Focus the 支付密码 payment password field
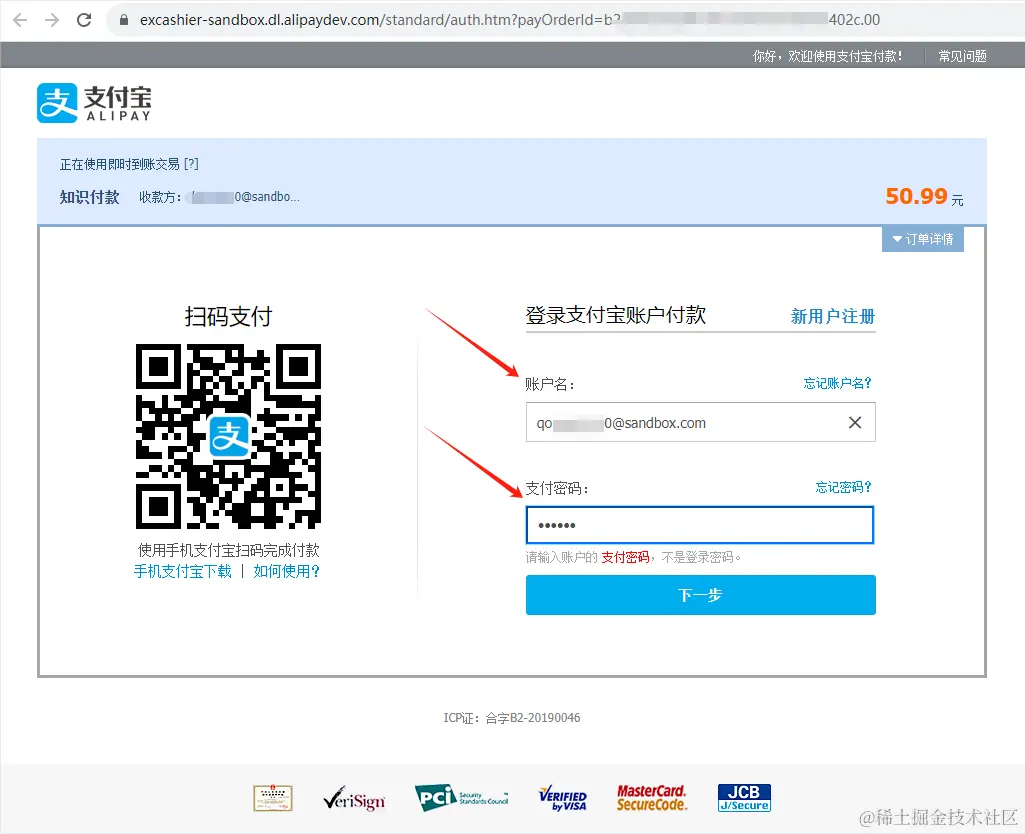Viewport: 1025px width, 834px height. 699,525
